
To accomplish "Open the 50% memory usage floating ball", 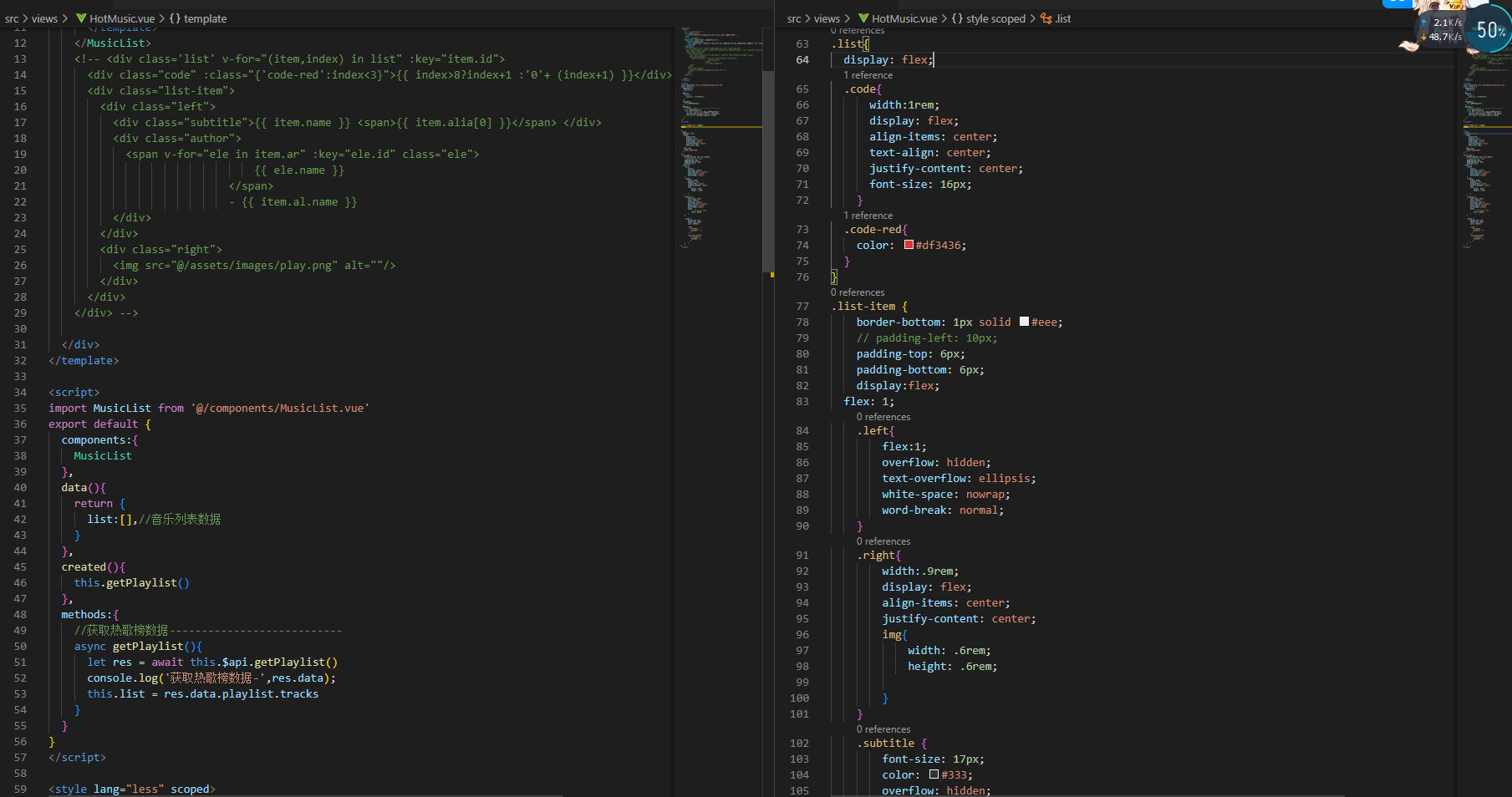I will click(1490, 31).
